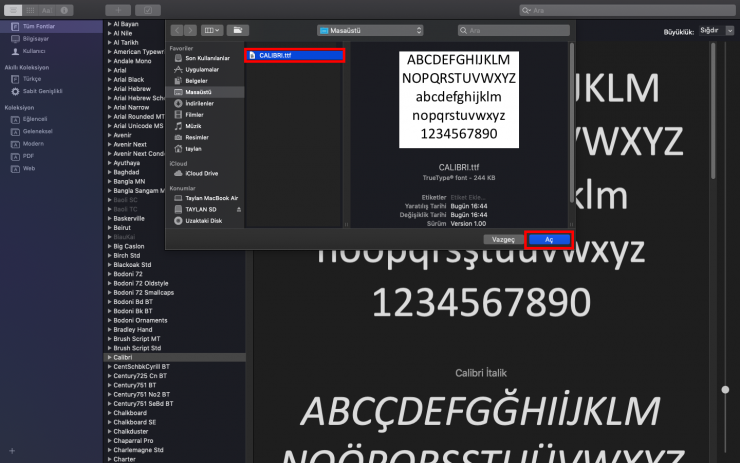Go forward with the dialog's right arrow
Screen dimensions: 740x463
click(190, 30)
